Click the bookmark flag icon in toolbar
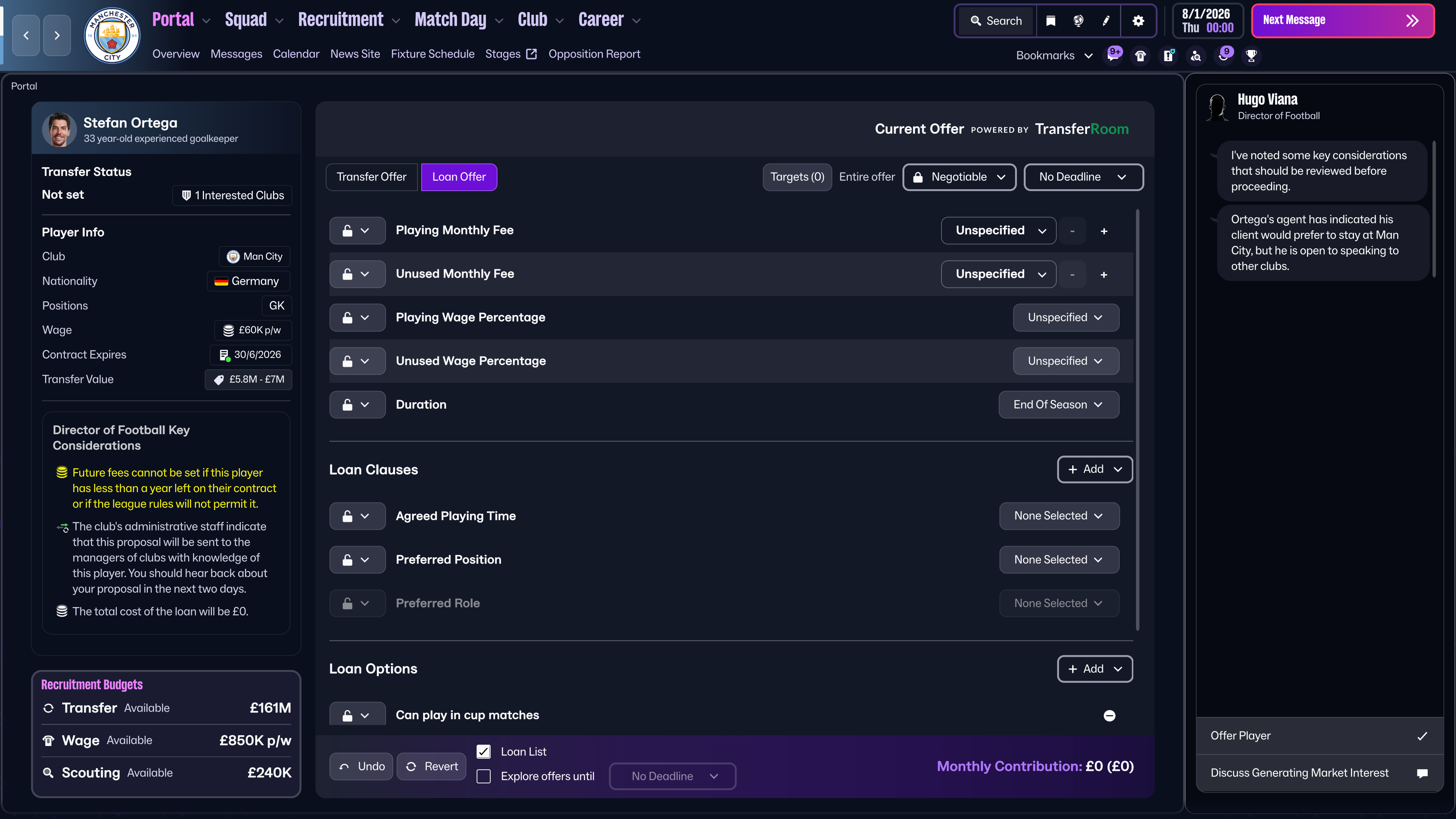The width and height of the screenshot is (1456, 819). tap(1050, 21)
